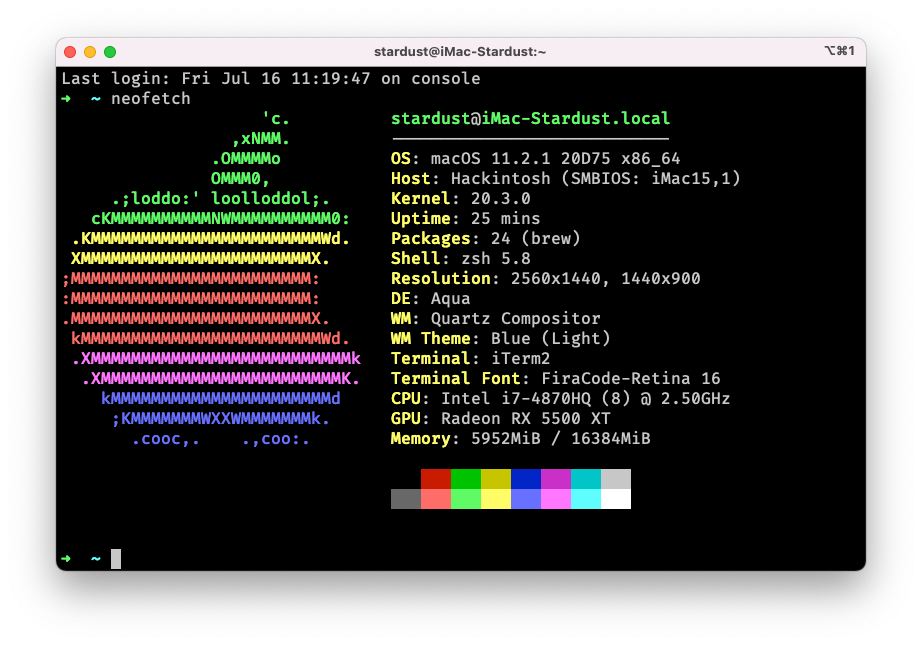Click the light gray color block
The image size is (922, 645).
(x=616, y=479)
